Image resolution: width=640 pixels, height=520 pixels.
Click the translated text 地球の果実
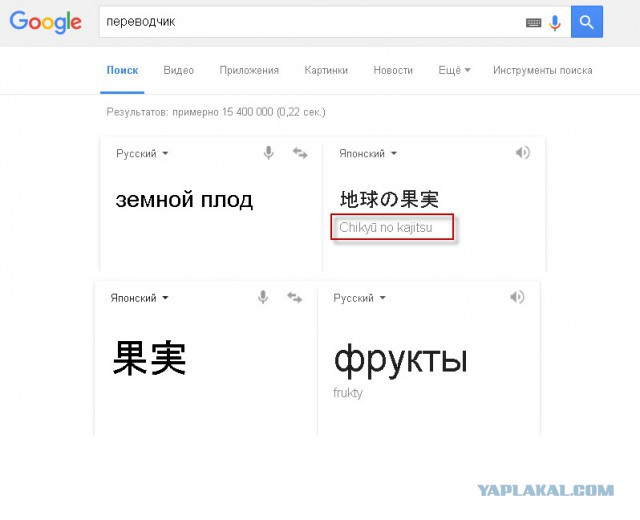tap(389, 199)
